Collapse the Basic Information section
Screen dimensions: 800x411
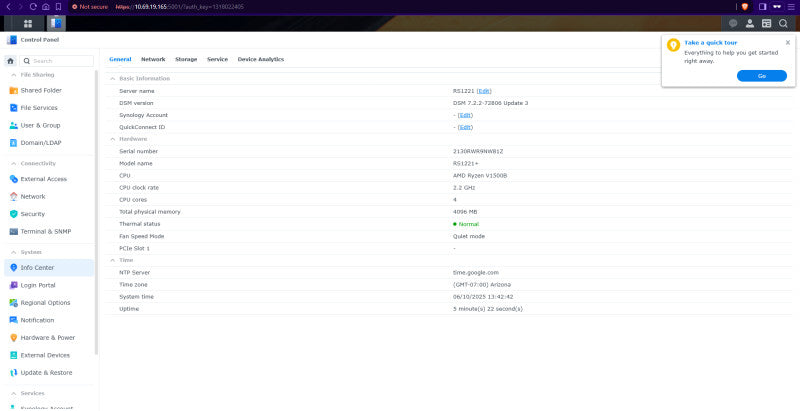113,79
